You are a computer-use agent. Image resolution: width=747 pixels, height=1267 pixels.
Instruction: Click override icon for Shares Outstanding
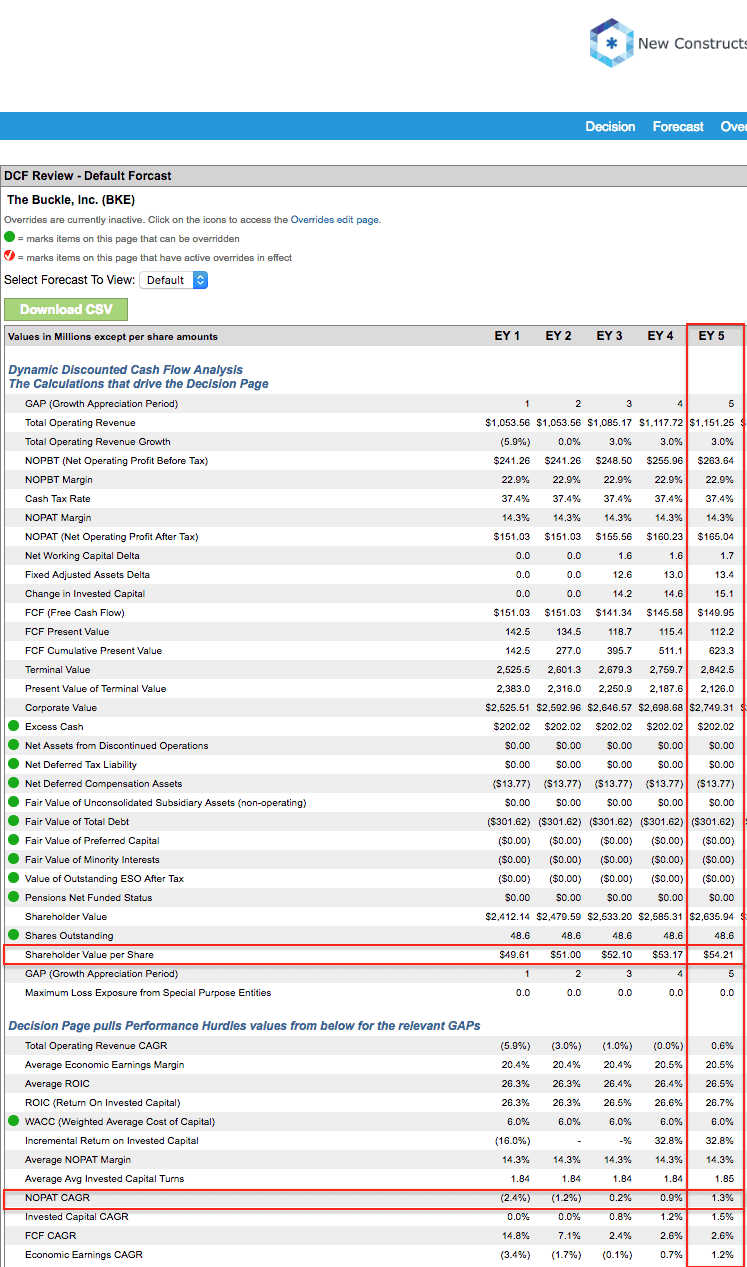click(x=13, y=935)
